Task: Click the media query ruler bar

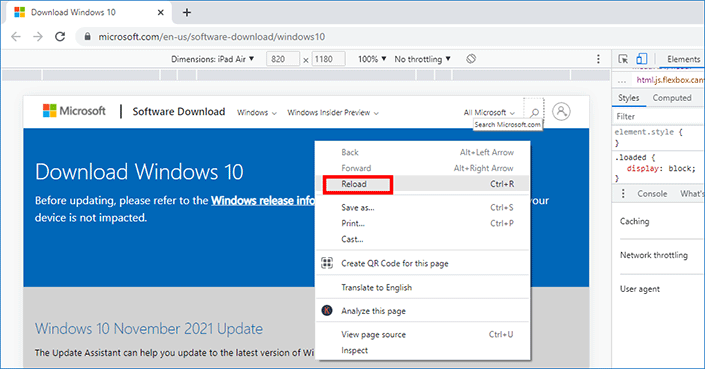Action: point(306,75)
